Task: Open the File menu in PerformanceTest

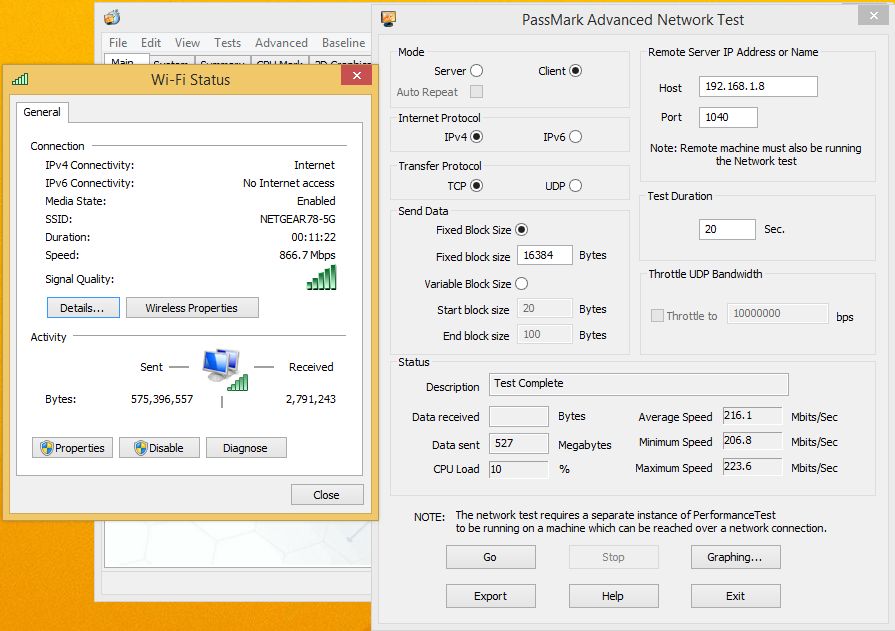Action: pyautogui.click(x=118, y=43)
